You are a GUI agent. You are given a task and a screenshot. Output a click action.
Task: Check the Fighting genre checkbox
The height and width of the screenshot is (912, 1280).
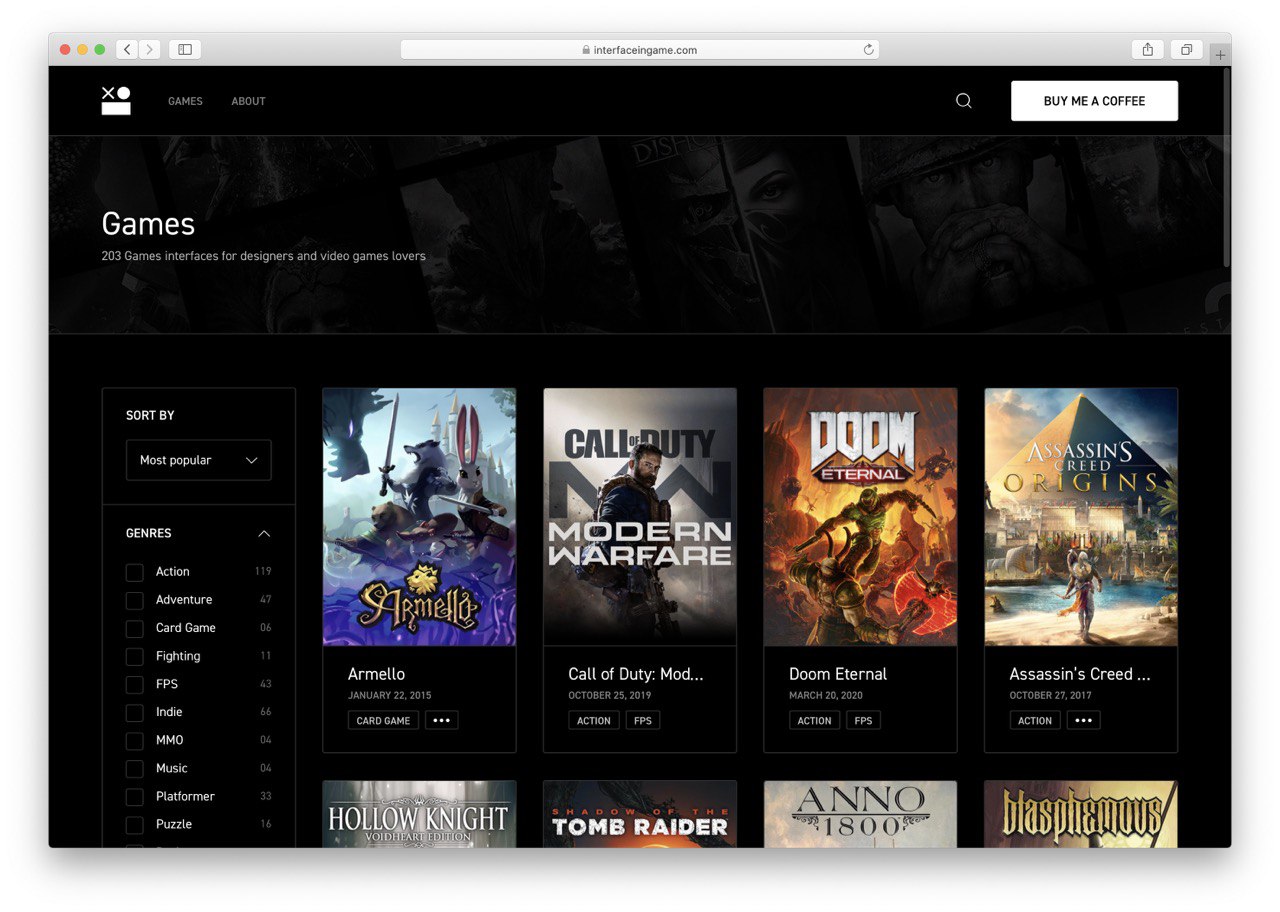click(134, 656)
